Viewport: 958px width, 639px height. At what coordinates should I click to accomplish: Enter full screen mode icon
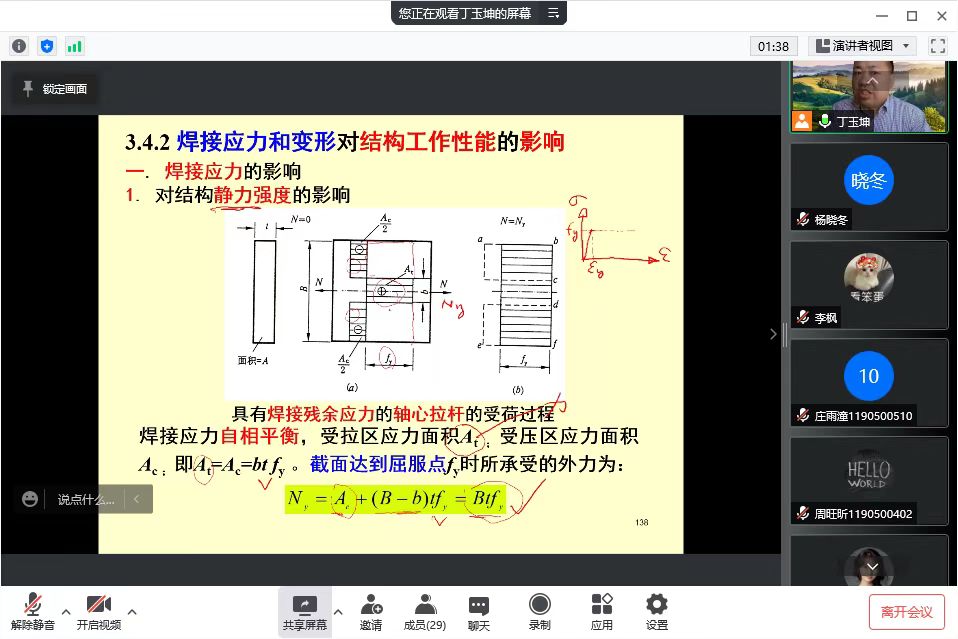(937, 46)
